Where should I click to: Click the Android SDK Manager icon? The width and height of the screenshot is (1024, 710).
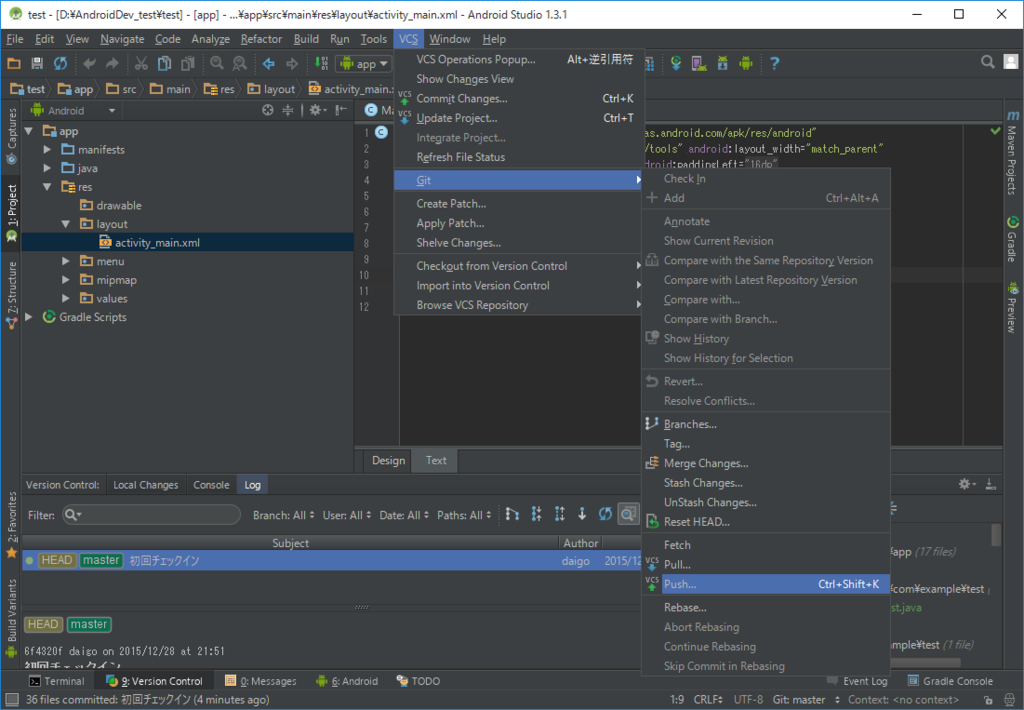pyautogui.click(x=722, y=63)
